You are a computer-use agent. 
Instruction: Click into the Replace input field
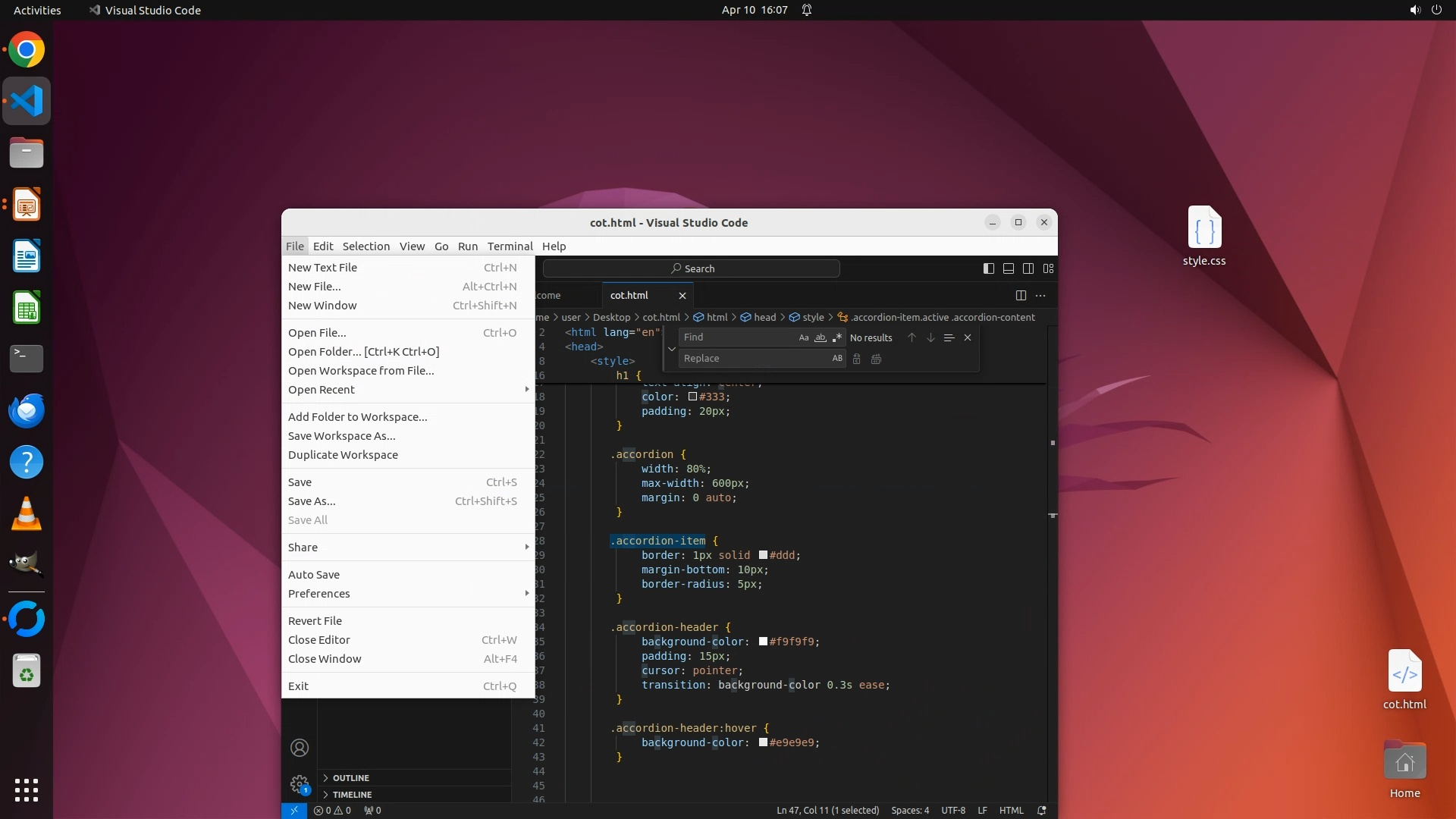point(751,359)
